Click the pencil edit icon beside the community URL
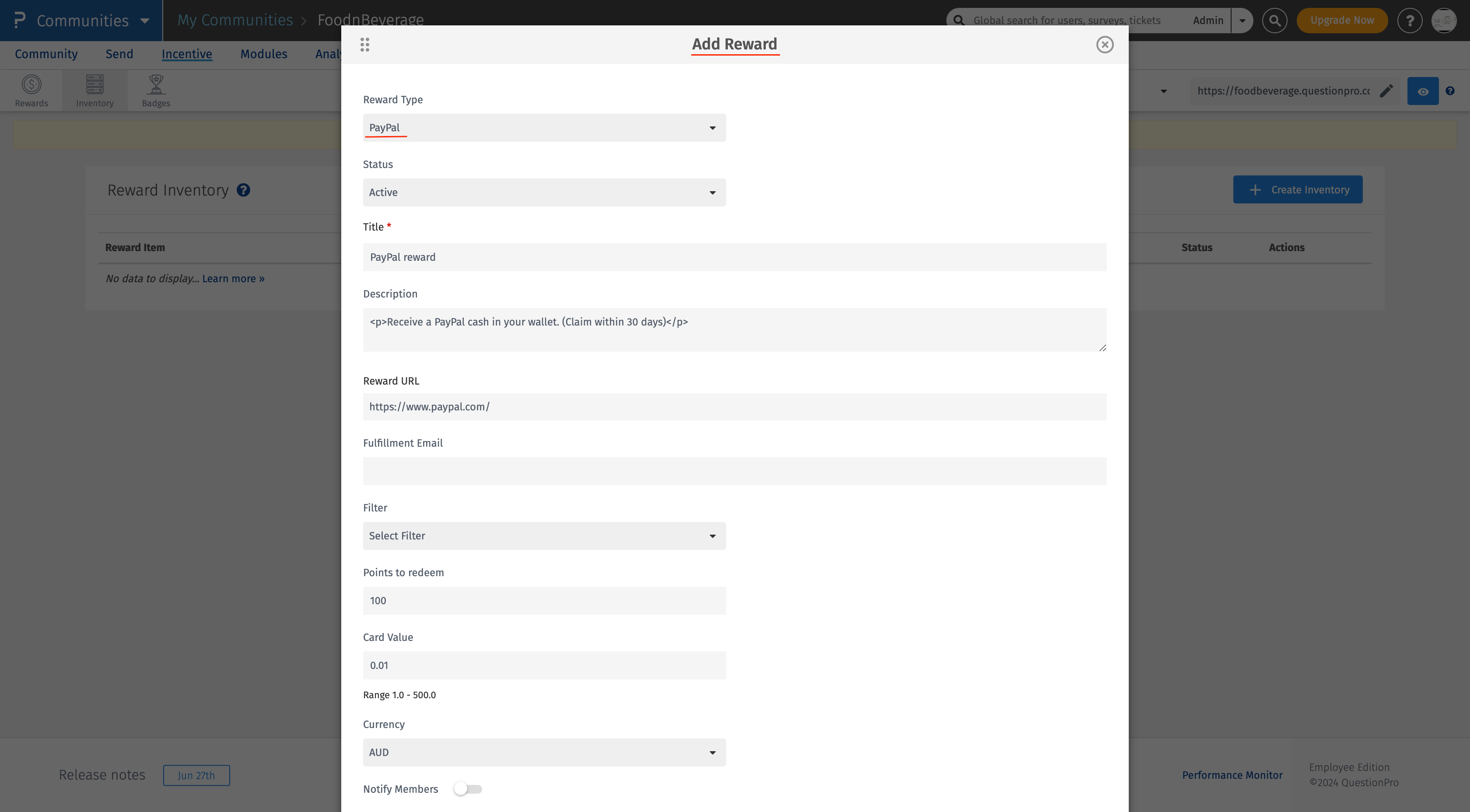The image size is (1470, 812). click(1386, 91)
